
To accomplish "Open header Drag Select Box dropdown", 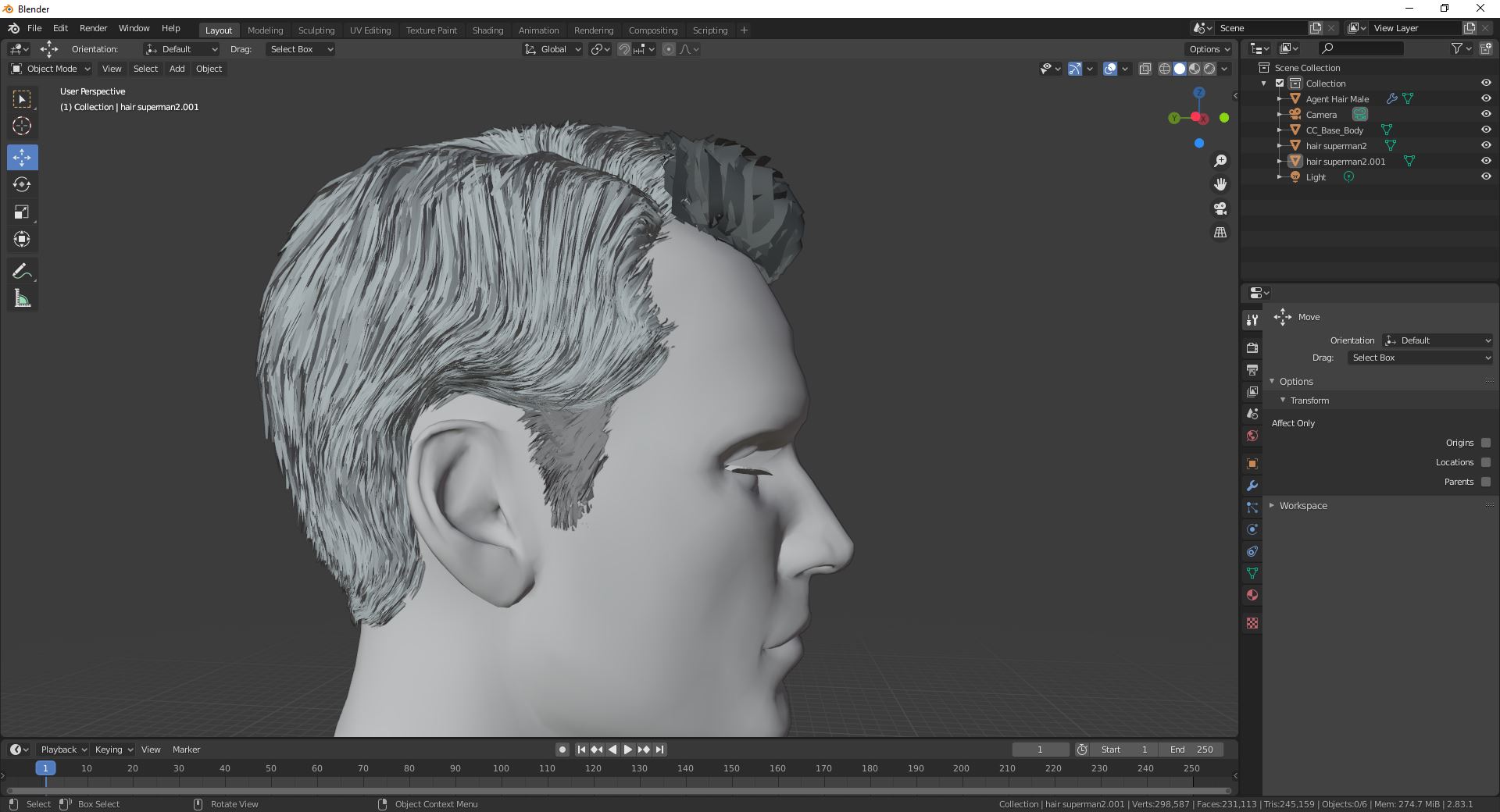I will [x=301, y=49].
